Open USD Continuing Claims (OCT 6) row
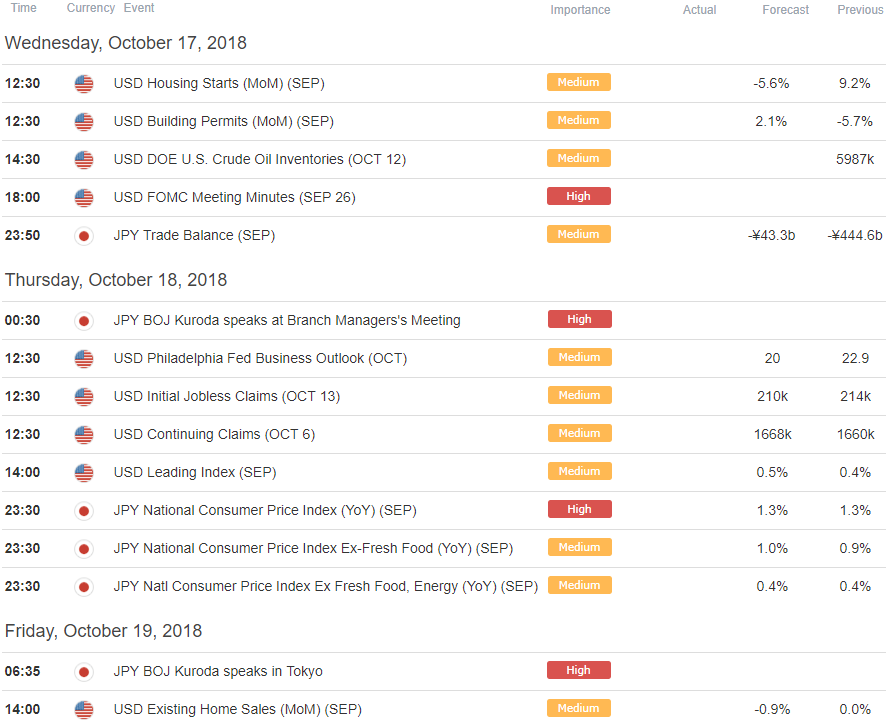This screenshot has height=726, width=886. click(443, 434)
